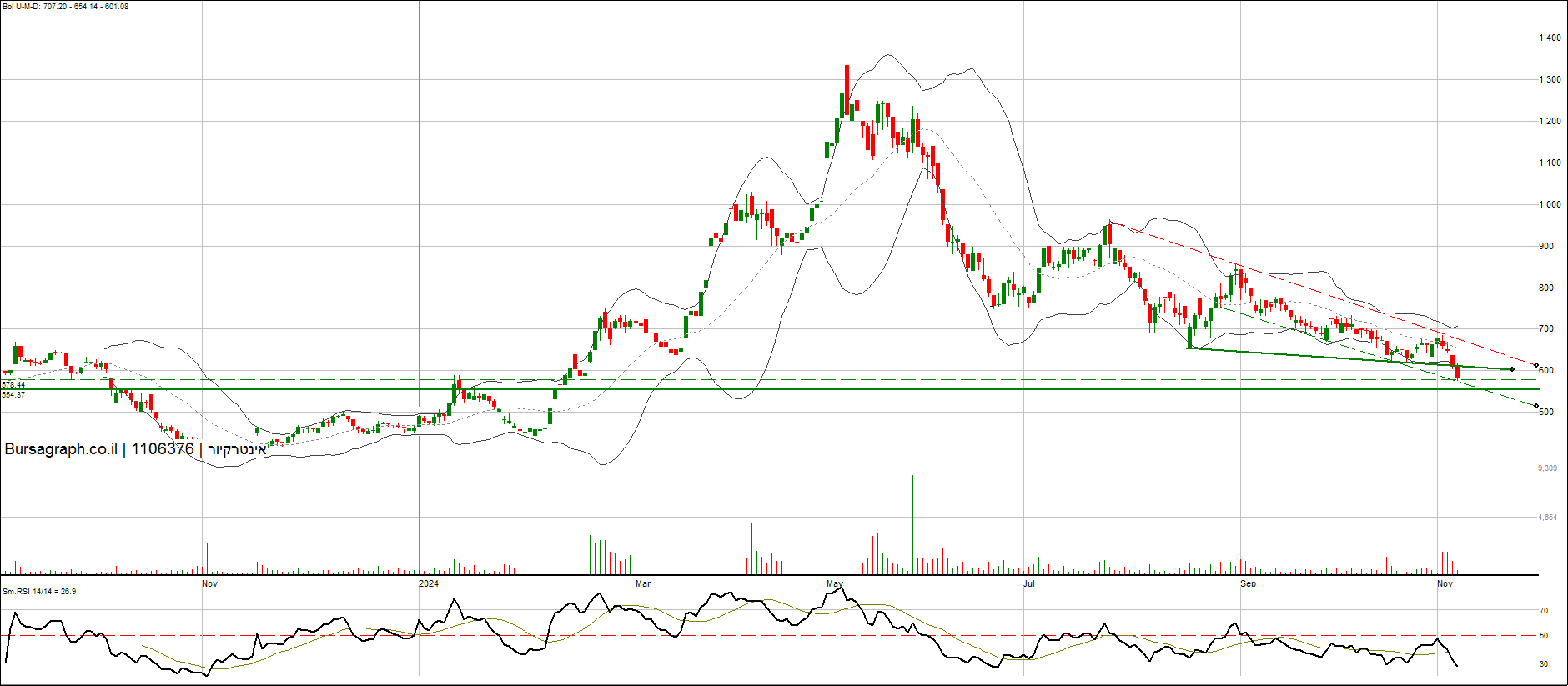Click the RSI 70 level label
The width and height of the screenshot is (1568, 686).
click(x=1544, y=611)
